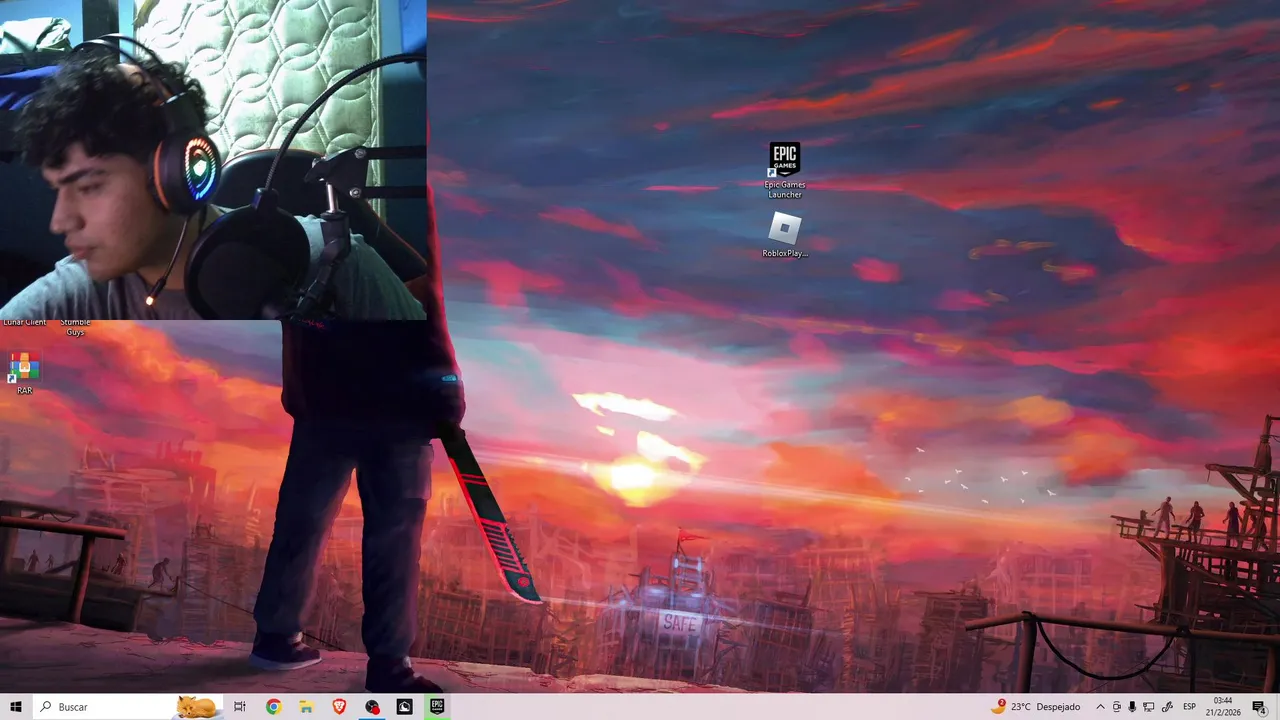Select the RAR archive desktop icon
The width and height of the screenshot is (1280, 720).
[x=24, y=373]
